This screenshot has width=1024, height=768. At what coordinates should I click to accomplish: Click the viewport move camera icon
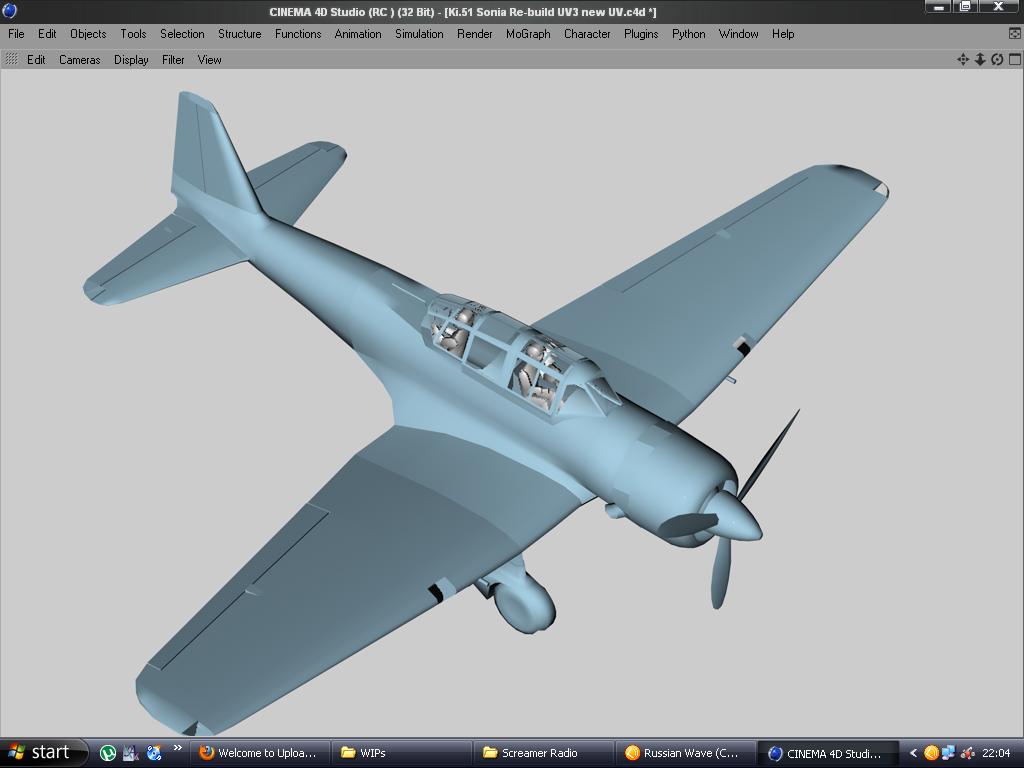pyautogui.click(x=963, y=60)
